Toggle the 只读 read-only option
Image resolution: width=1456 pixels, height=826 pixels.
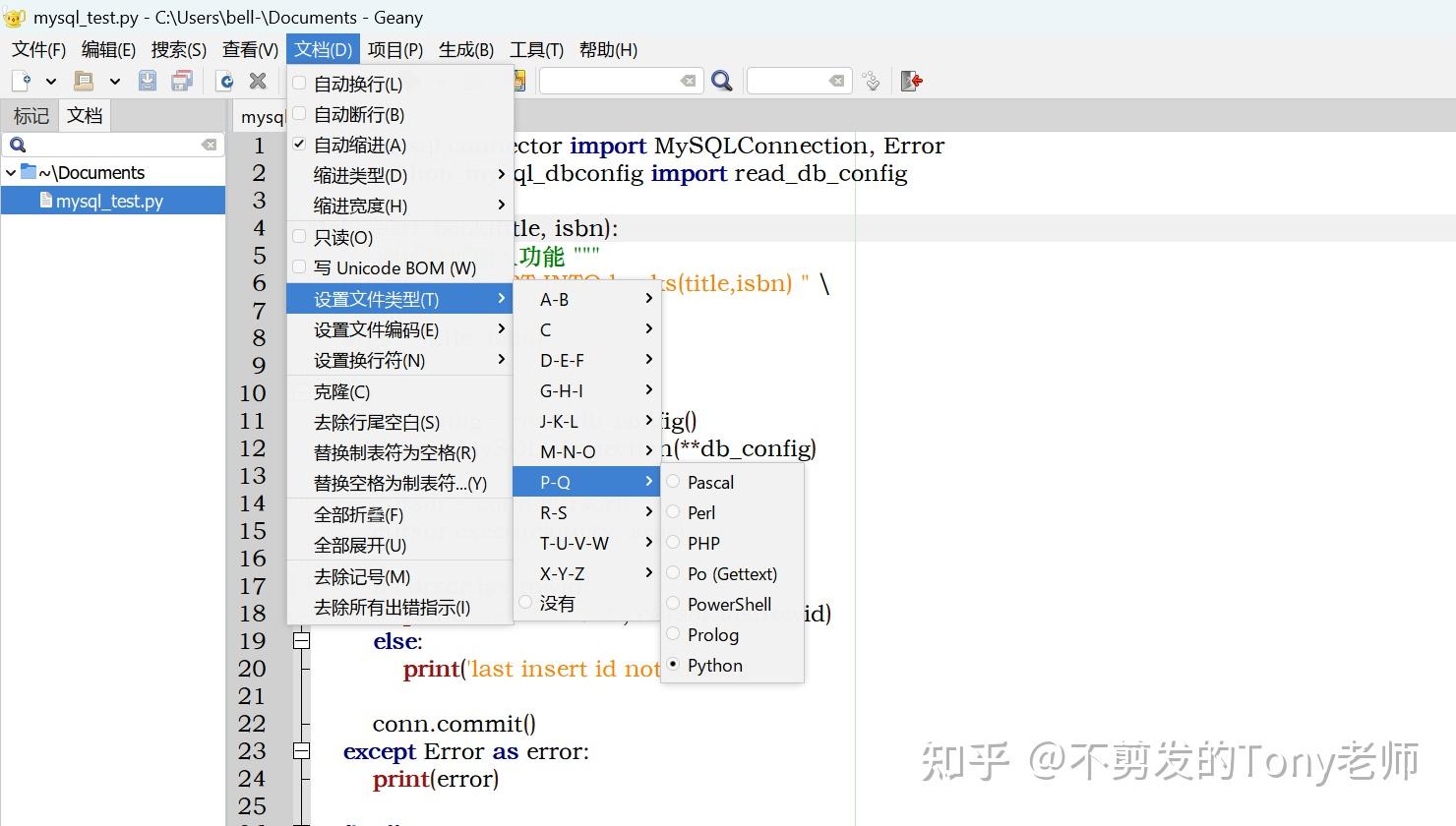[x=399, y=237]
